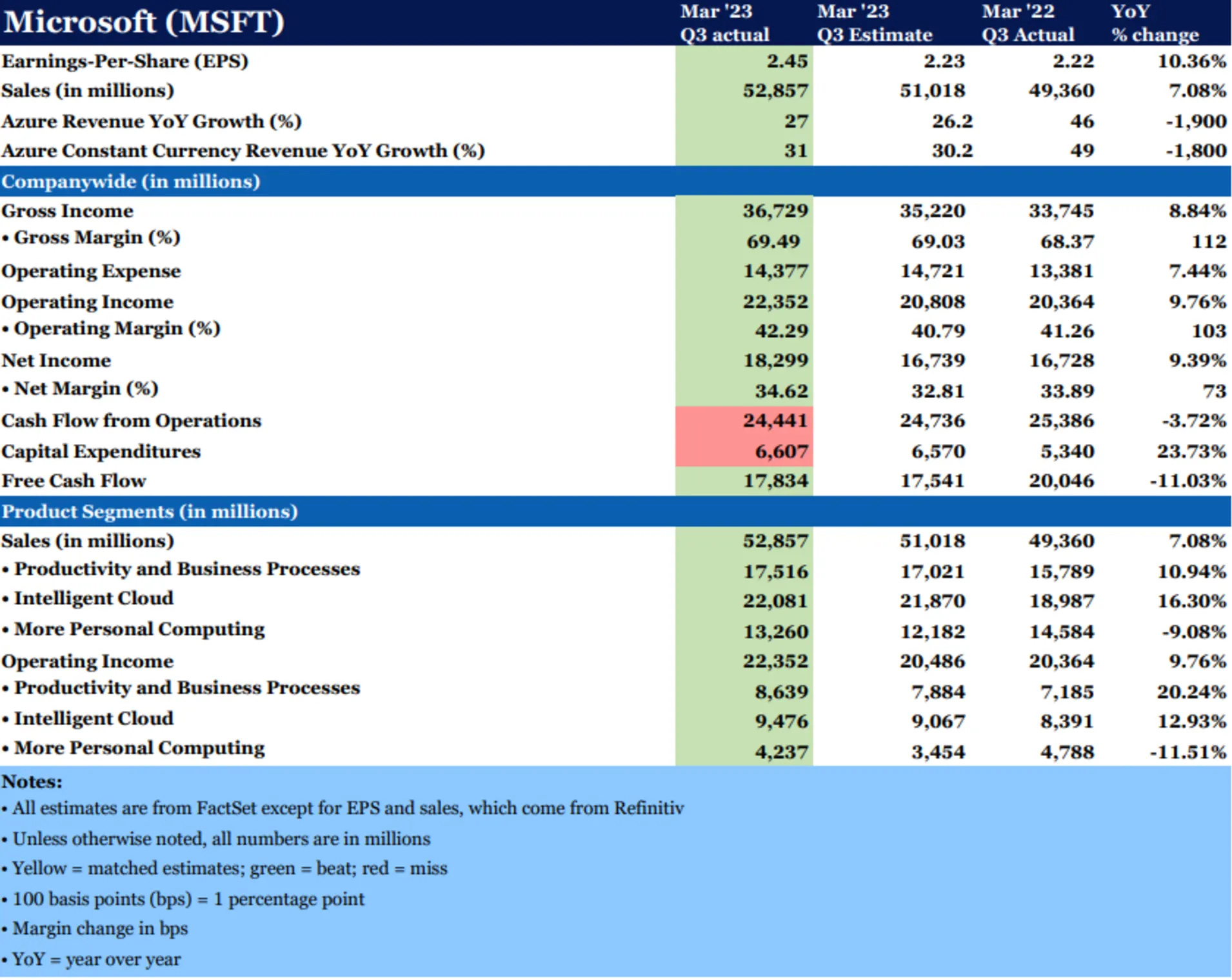Click Gross Margin bps change 112
1232x980 pixels.
[x=1209, y=241]
